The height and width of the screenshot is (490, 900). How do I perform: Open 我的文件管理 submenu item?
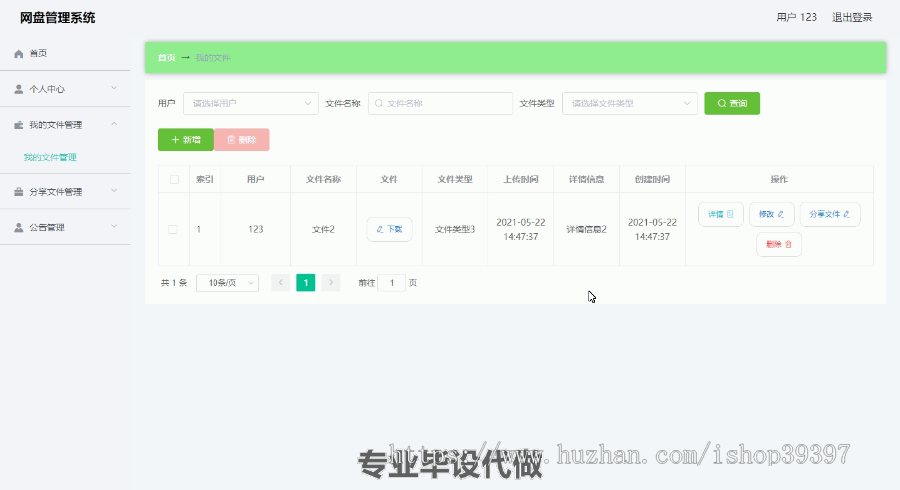[50, 157]
